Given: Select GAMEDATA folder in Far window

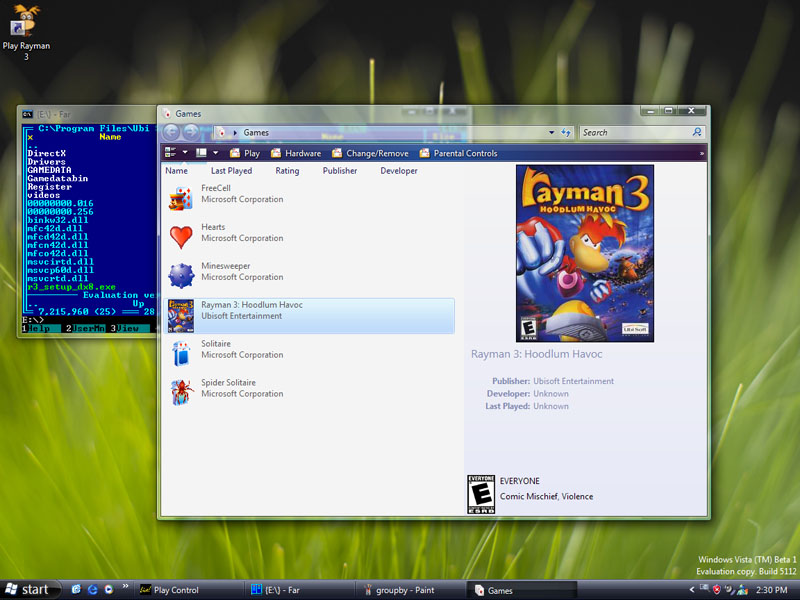Looking at the screenshot, I should (x=49, y=170).
